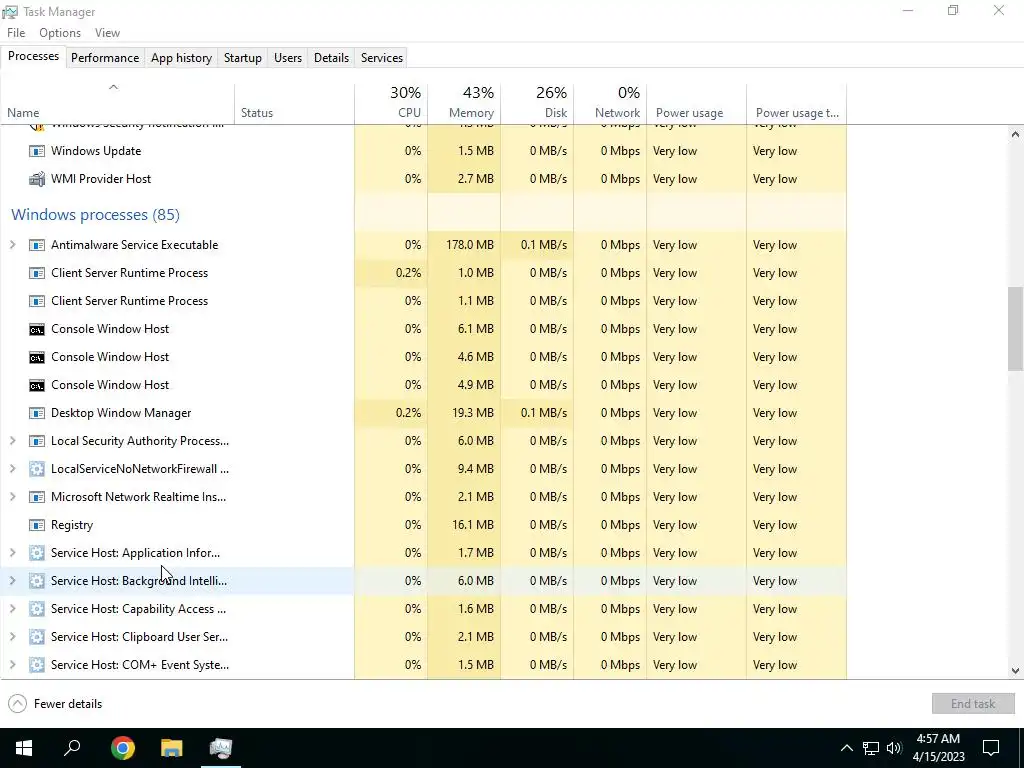The height and width of the screenshot is (768, 1024).
Task: Expand Service Host: Application Information
Action: pyautogui.click(x=12, y=553)
